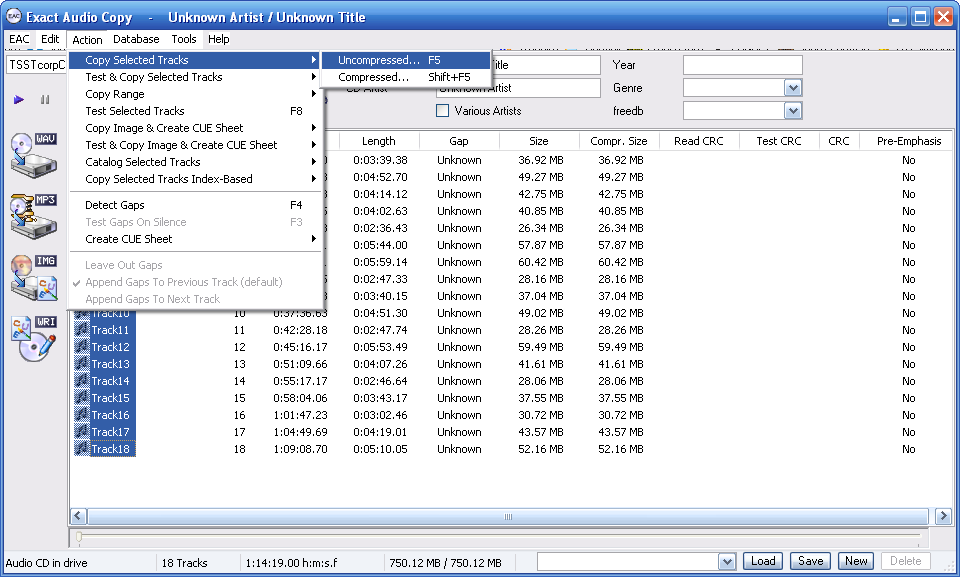The height and width of the screenshot is (577, 960).
Task: Click the genre text field
Action: pos(734,88)
